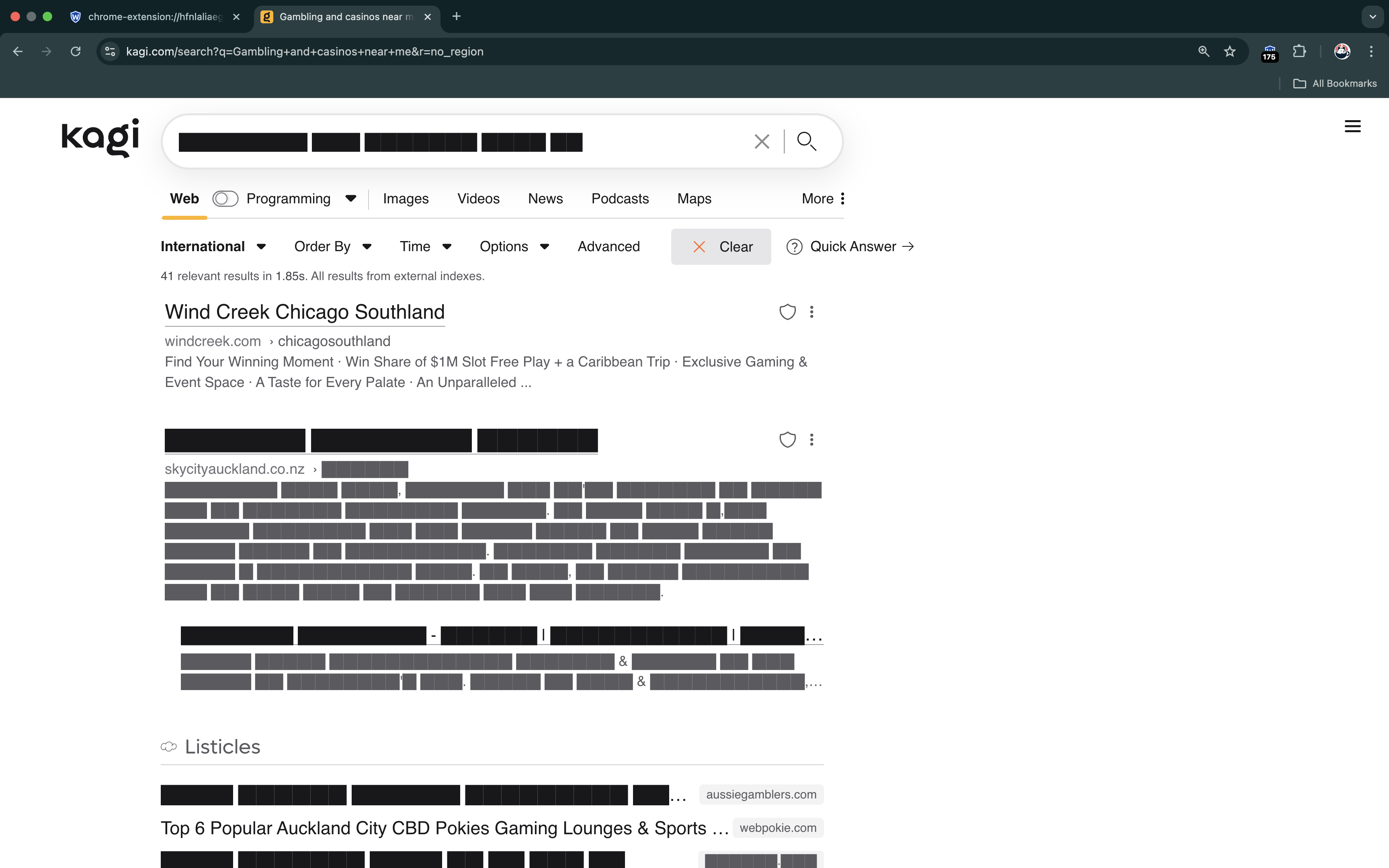Open the Chrome extensions puzzle icon
Screen dimensions: 1389x868
coord(1299,52)
